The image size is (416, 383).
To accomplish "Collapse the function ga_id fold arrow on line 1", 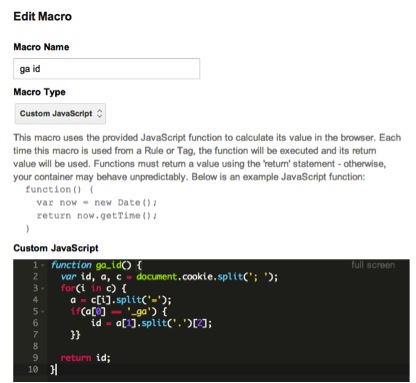I will point(43,266).
